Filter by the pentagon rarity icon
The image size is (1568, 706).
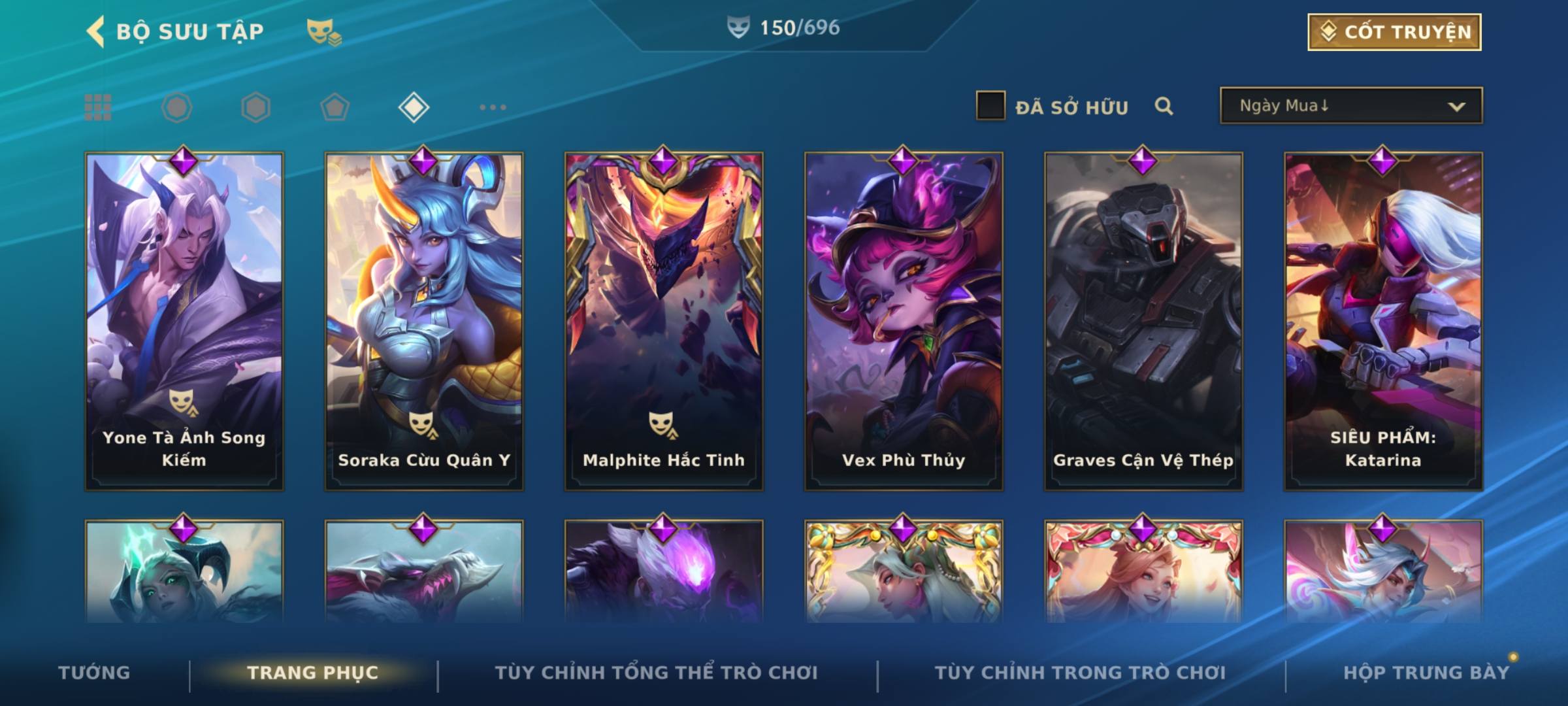point(335,107)
